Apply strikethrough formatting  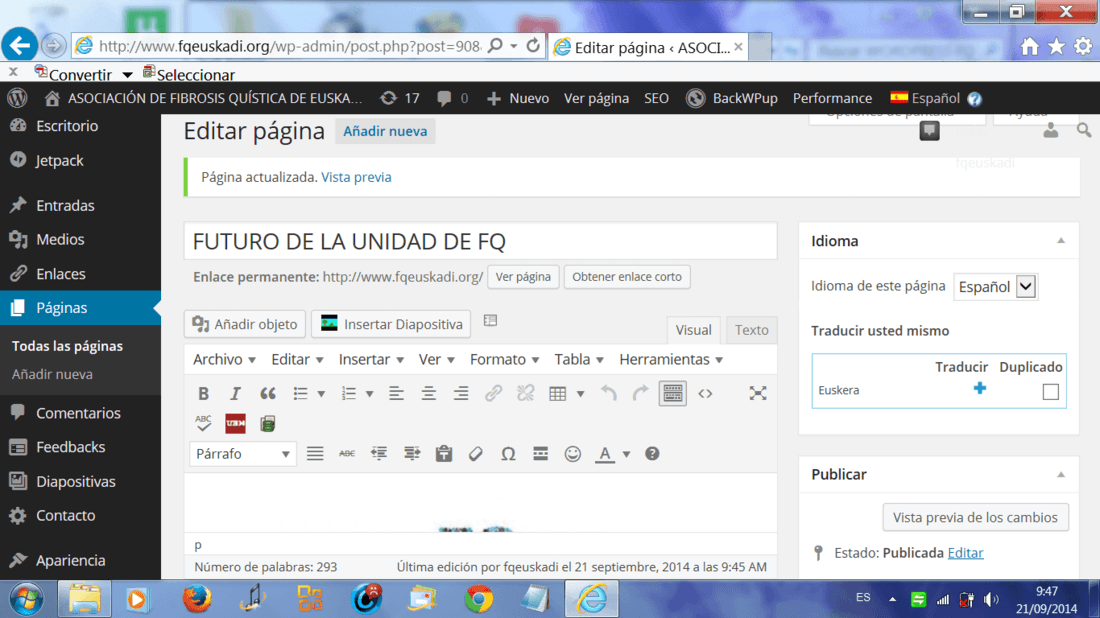tap(347, 454)
